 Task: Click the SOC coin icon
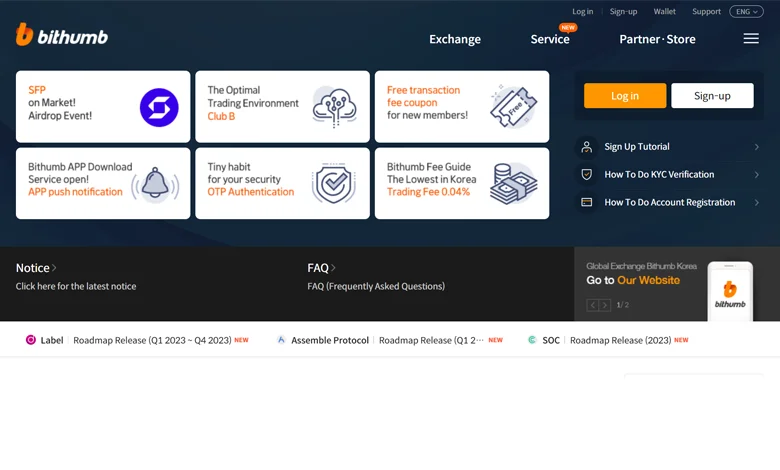click(532, 340)
